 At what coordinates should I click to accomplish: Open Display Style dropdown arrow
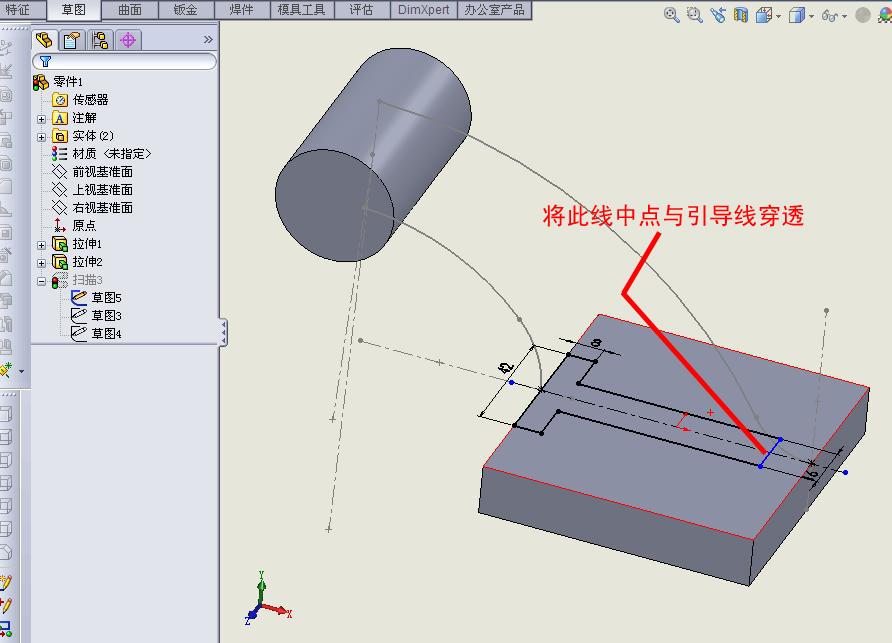(x=811, y=17)
